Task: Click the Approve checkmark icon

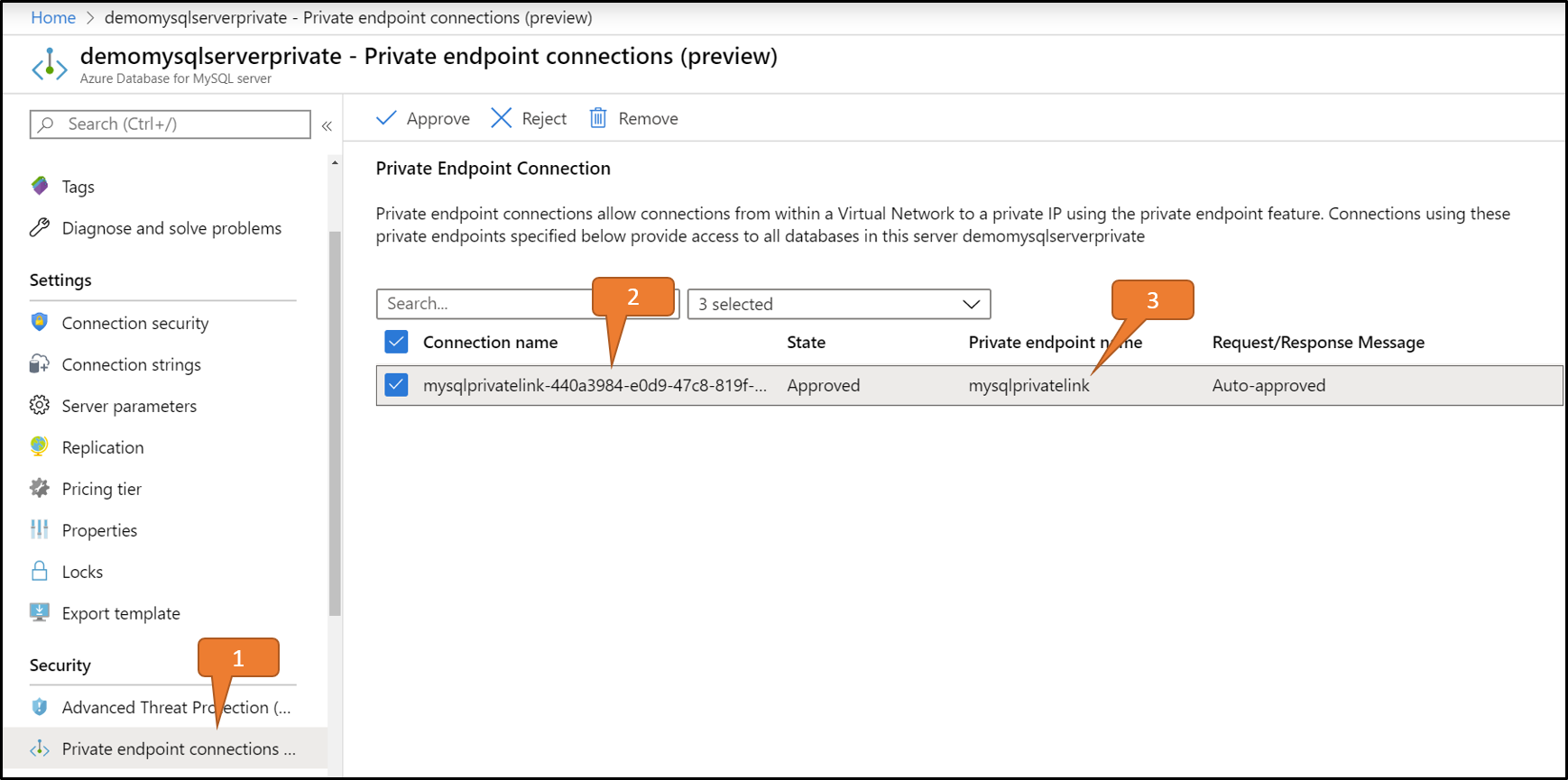Action: click(x=386, y=118)
